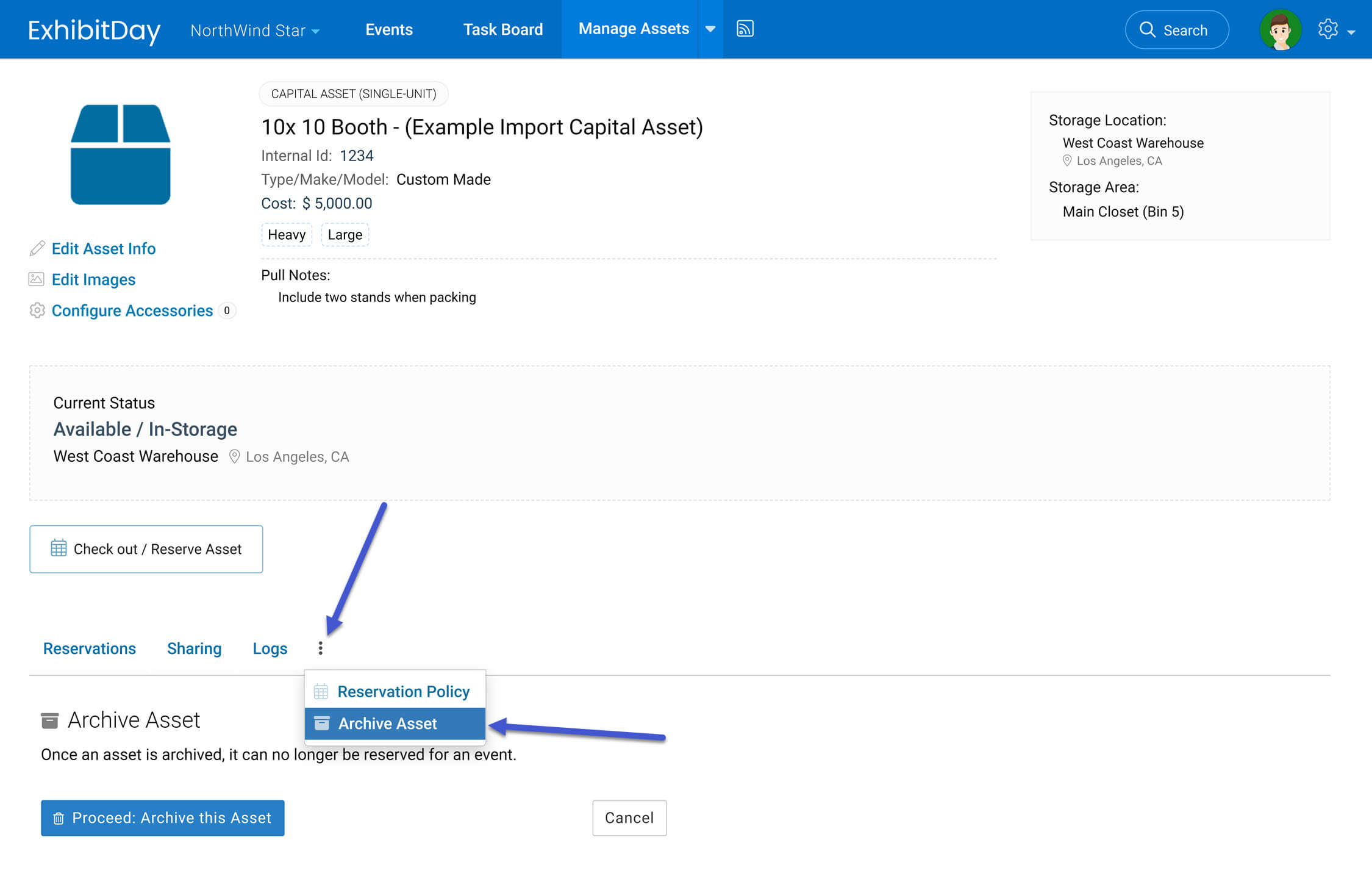Viewport: 1372px width, 876px height.
Task: Click Cancel to dismiss archive action
Action: (x=629, y=818)
